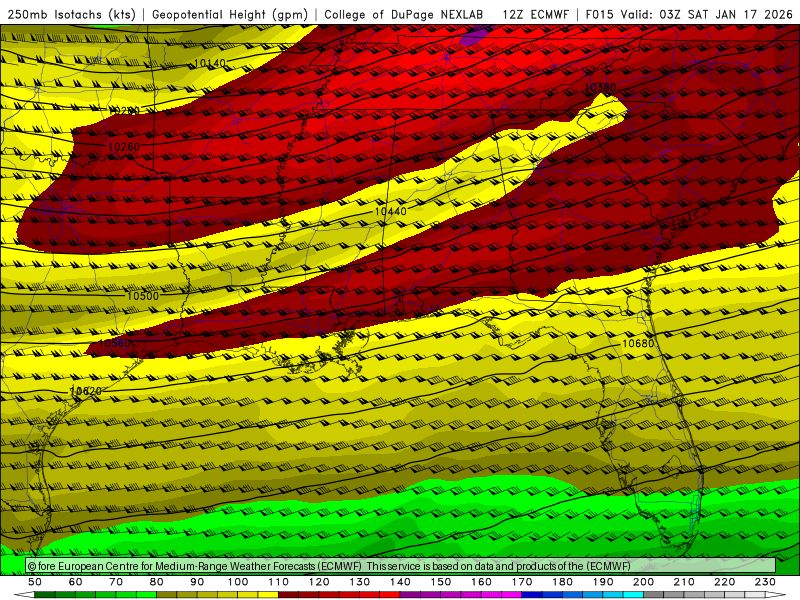The width and height of the screenshot is (800, 600).
Task: Click the 80 label on the color scale
Action: click(157, 582)
